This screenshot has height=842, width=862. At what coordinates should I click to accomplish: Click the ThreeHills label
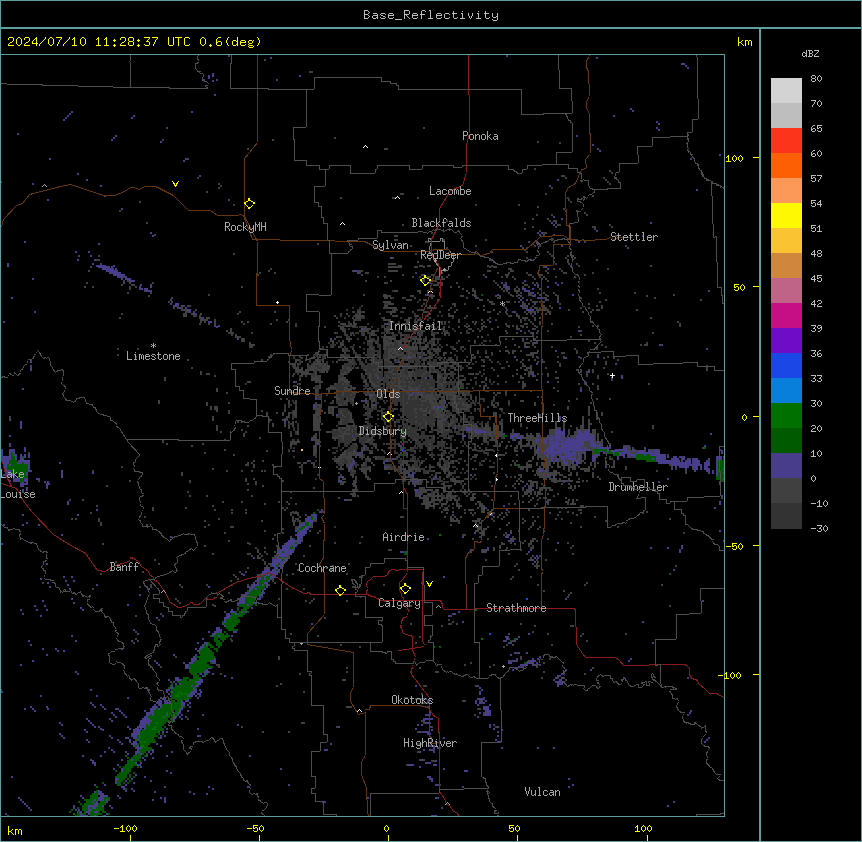[537, 418]
